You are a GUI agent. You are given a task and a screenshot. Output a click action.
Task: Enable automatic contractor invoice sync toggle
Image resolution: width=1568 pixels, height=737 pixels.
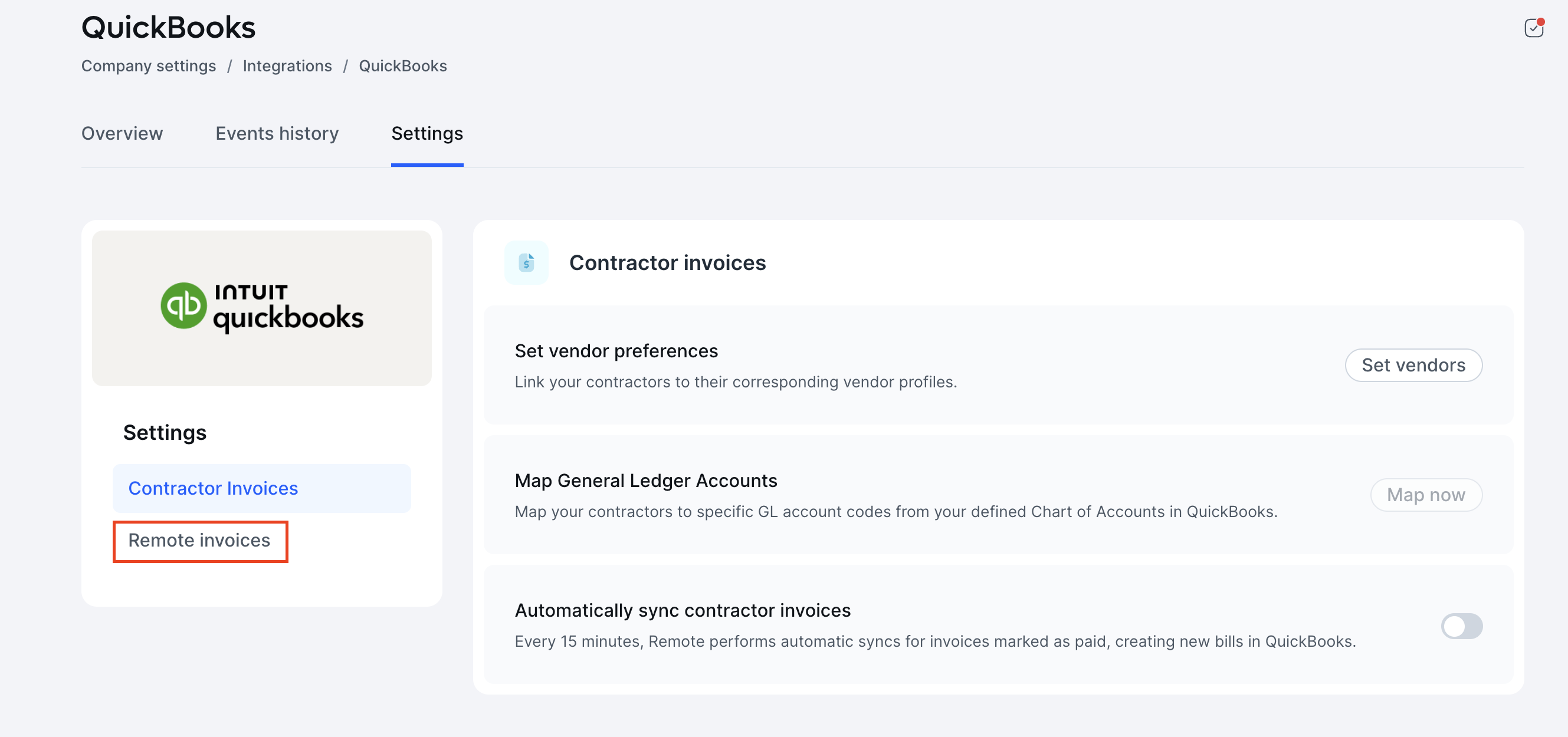pyautogui.click(x=1461, y=626)
